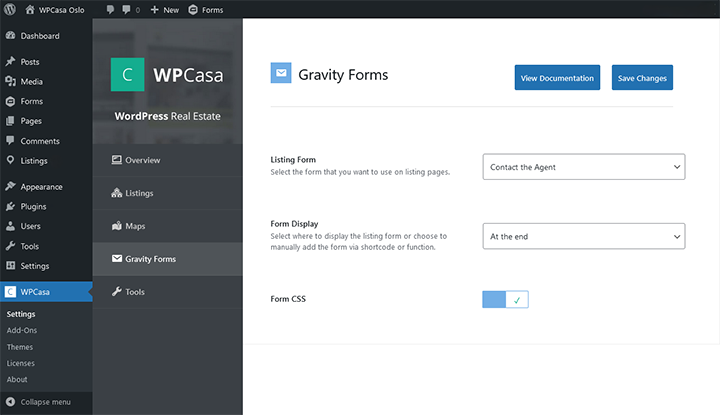
Task: Click the Plugins plug icon
Action: click(x=10, y=206)
